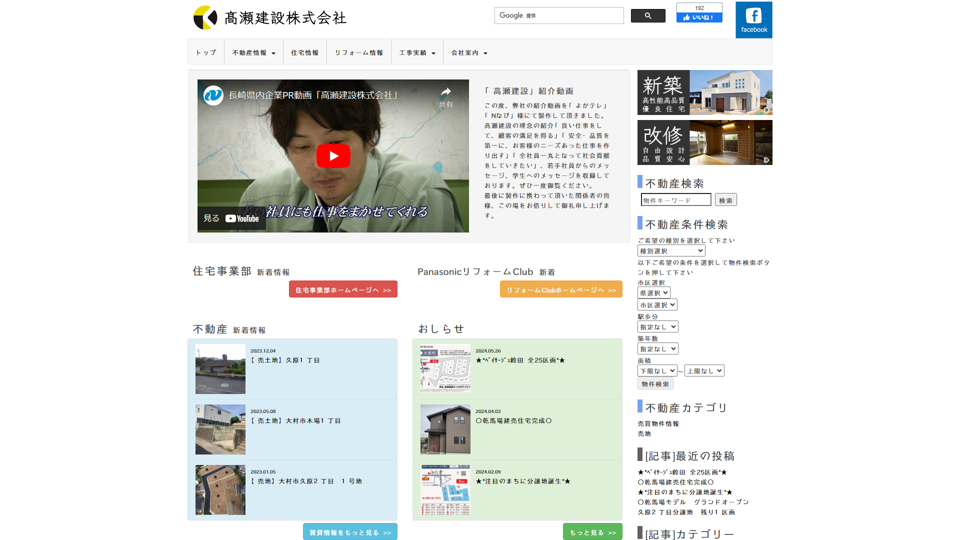Go to the 住宅情報 menu item
960x540 pixels.
coord(305,53)
